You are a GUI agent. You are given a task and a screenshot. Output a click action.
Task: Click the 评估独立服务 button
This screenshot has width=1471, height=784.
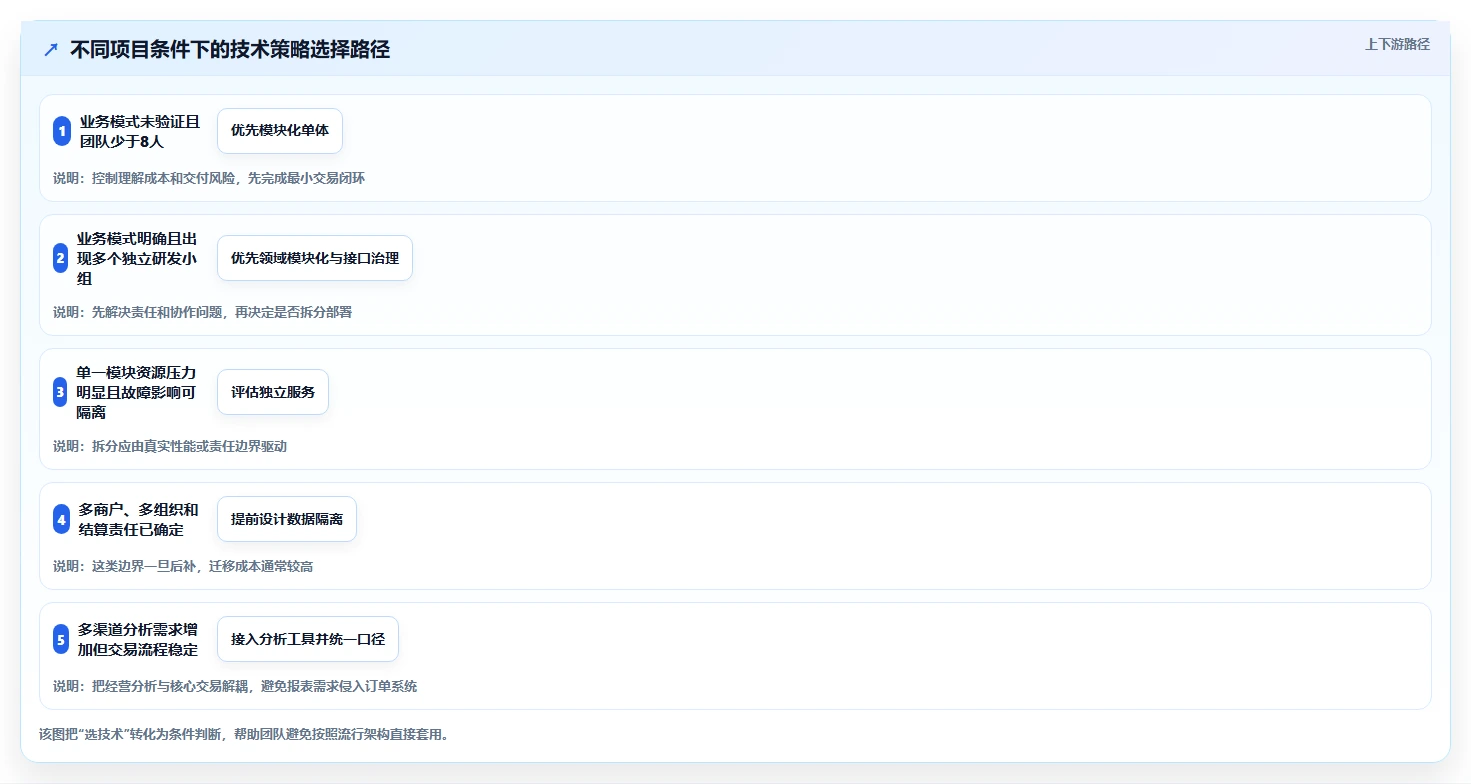pyautogui.click(x=273, y=392)
